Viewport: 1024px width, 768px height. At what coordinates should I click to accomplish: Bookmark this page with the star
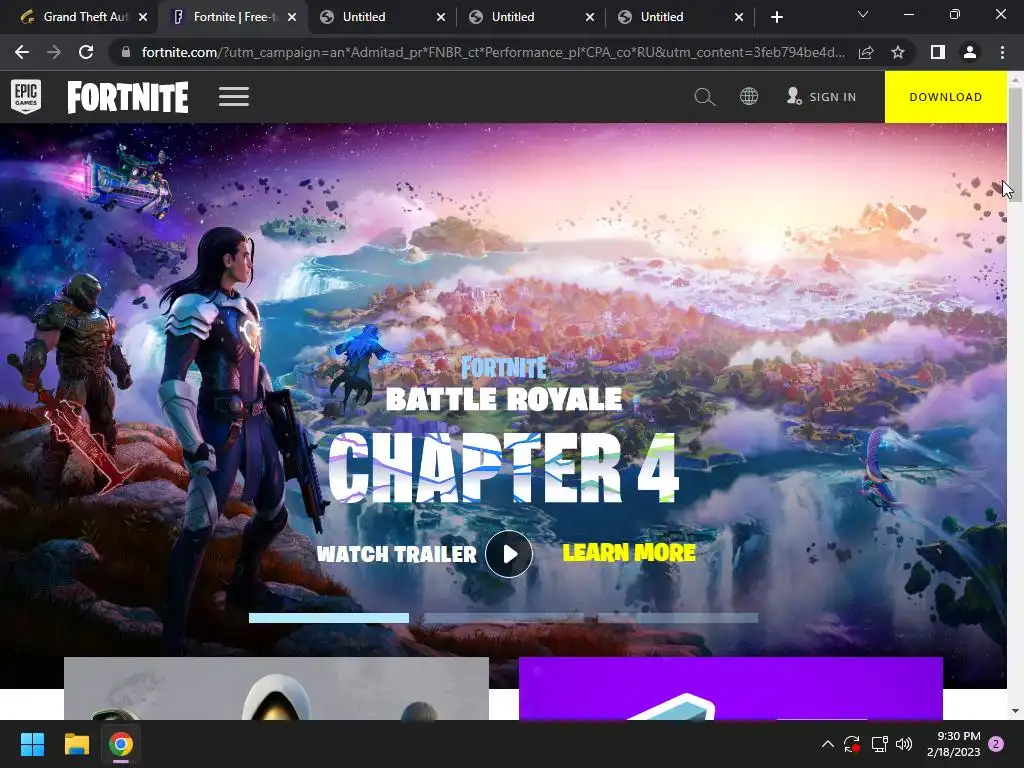click(x=898, y=52)
